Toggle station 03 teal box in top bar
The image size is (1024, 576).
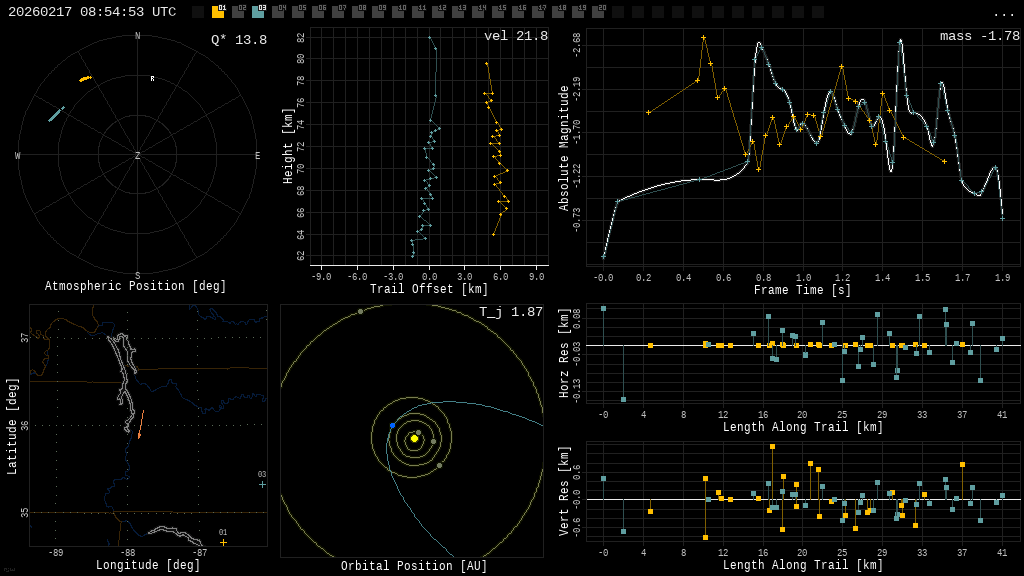pyautogui.click(x=258, y=12)
